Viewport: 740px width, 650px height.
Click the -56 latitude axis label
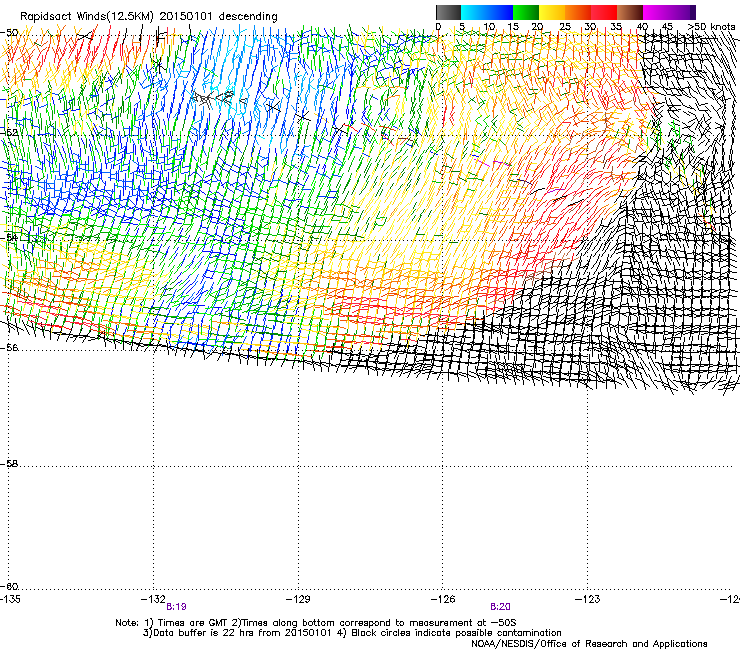[x=9, y=347]
